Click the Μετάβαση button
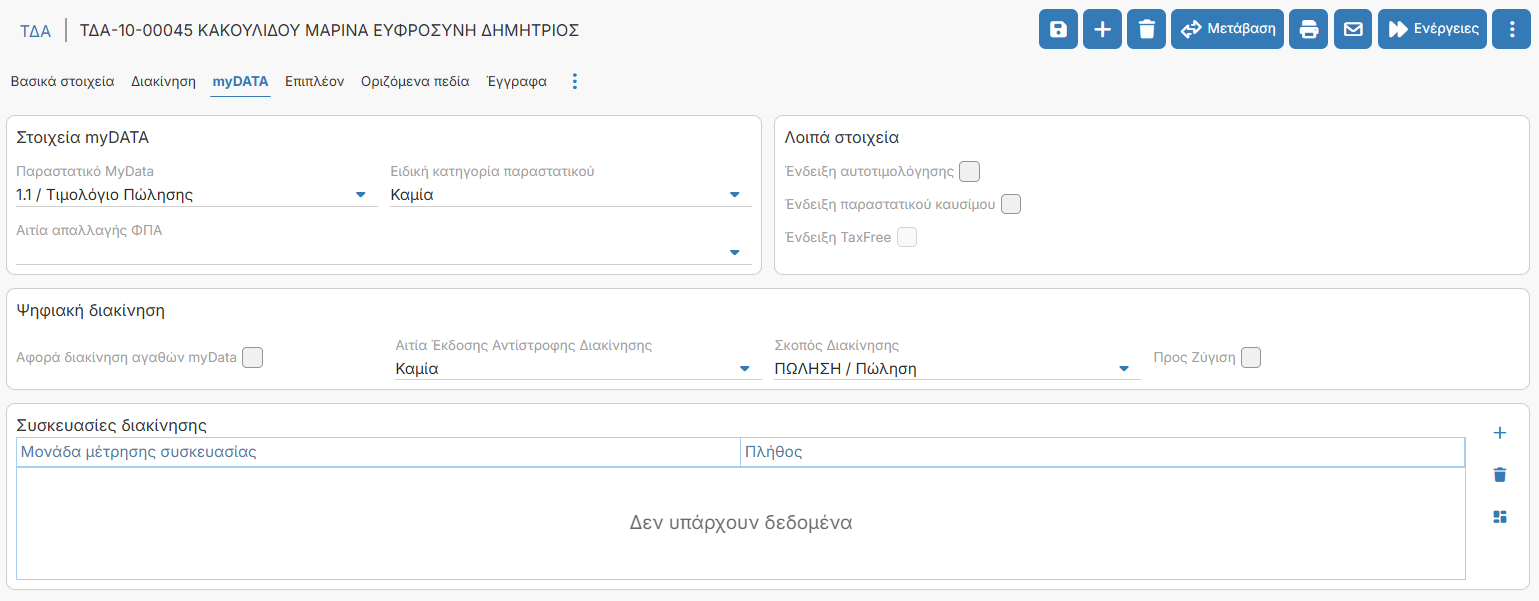The width and height of the screenshot is (1539, 601). pyautogui.click(x=1228, y=29)
